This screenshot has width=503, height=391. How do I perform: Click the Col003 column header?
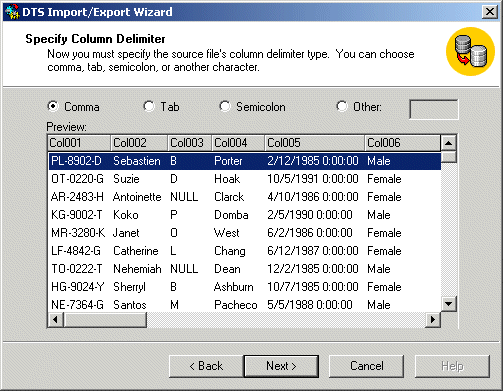pos(190,143)
